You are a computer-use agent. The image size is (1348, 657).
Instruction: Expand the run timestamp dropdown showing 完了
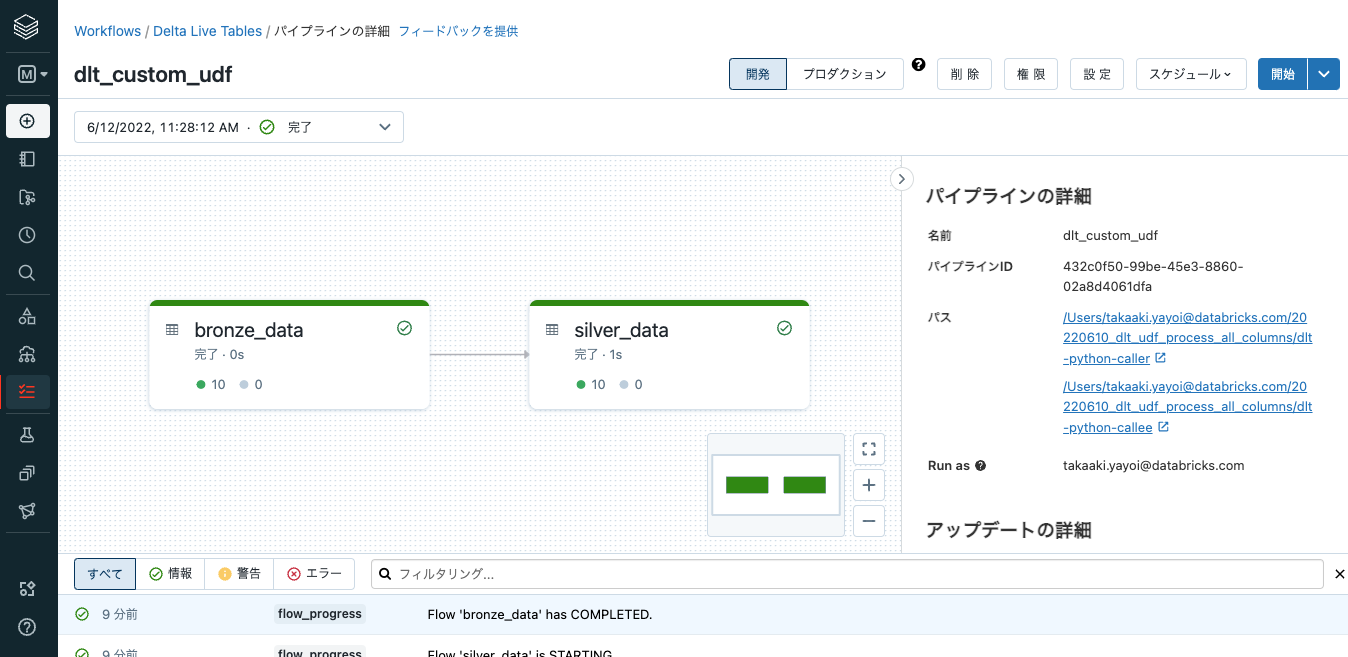click(x=384, y=127)
